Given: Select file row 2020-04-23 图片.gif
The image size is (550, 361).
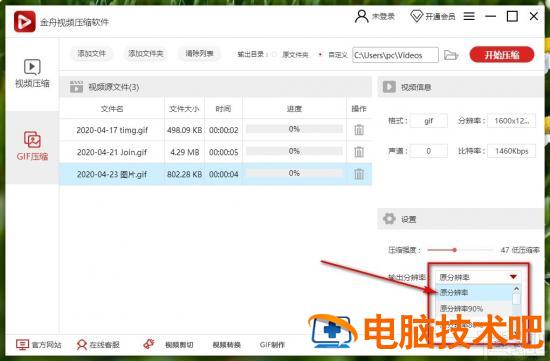Looking at the screenshot, I should tap(215, 174).
